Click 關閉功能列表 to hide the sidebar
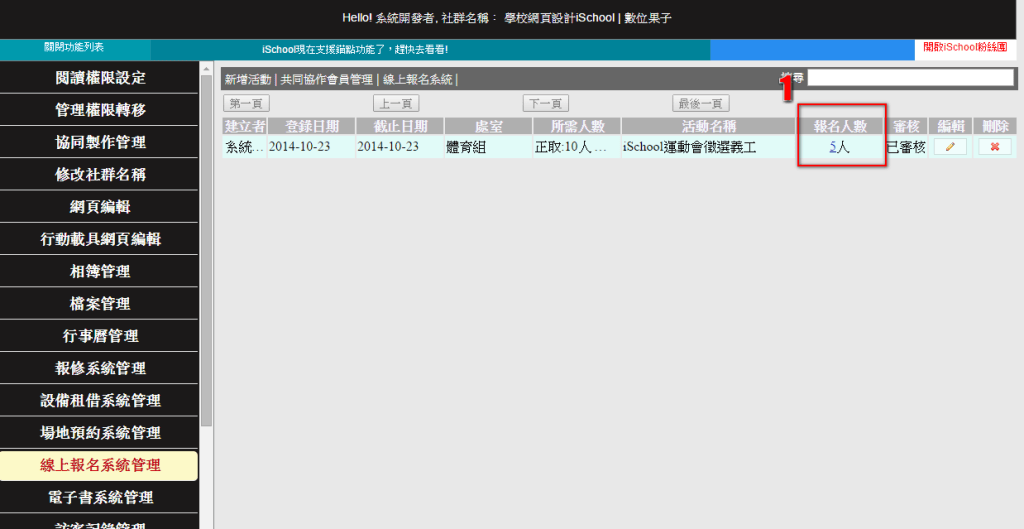 (x=74, y=48)
